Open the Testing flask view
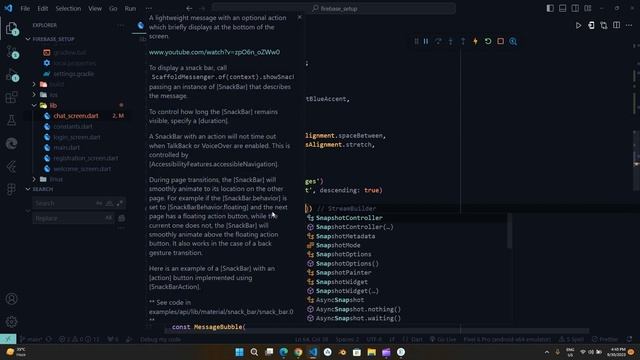 [x=11, y=120]
